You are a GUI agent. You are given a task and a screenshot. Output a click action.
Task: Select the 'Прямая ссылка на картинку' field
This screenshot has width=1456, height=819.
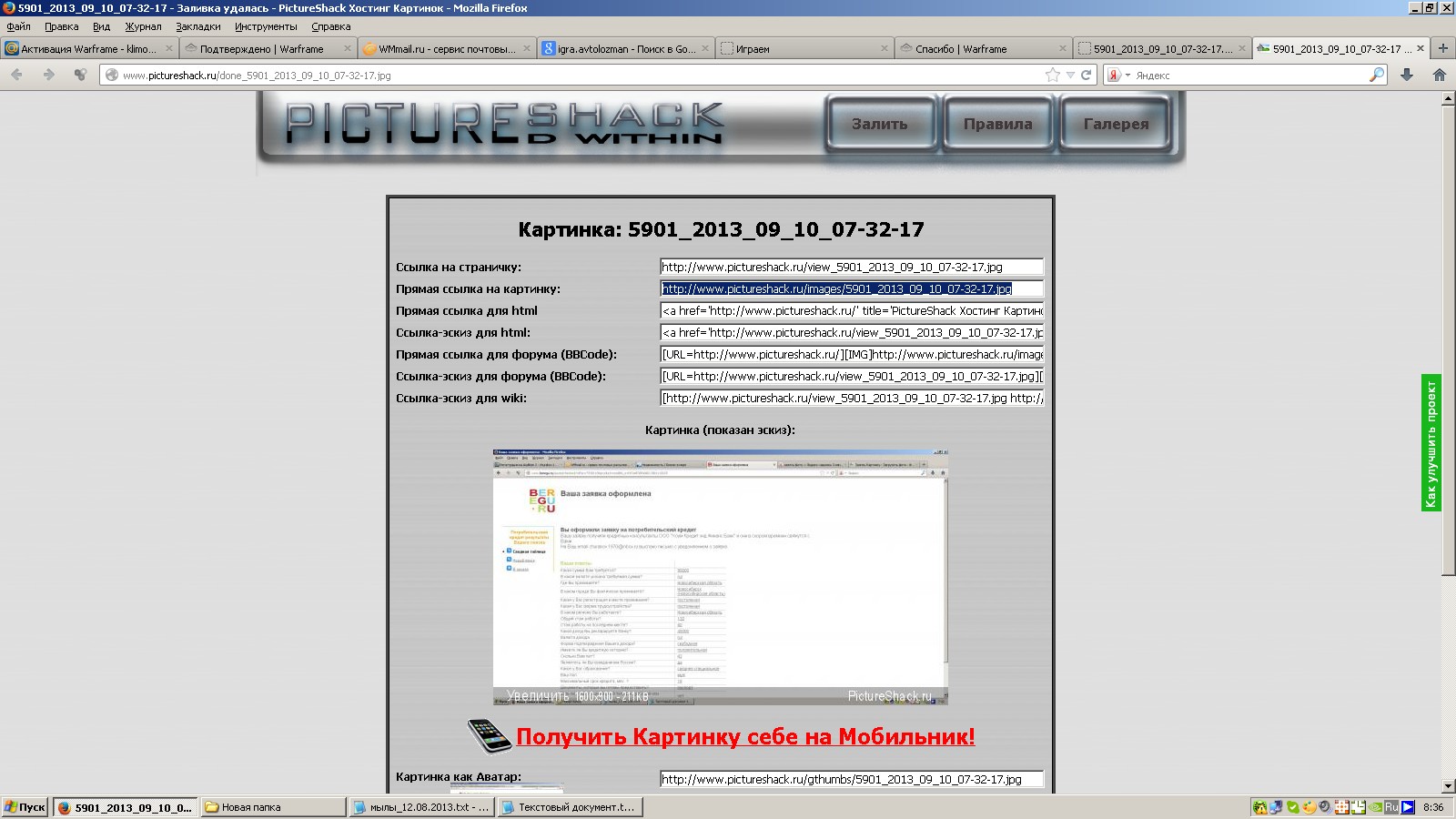(x=851, y=288)
